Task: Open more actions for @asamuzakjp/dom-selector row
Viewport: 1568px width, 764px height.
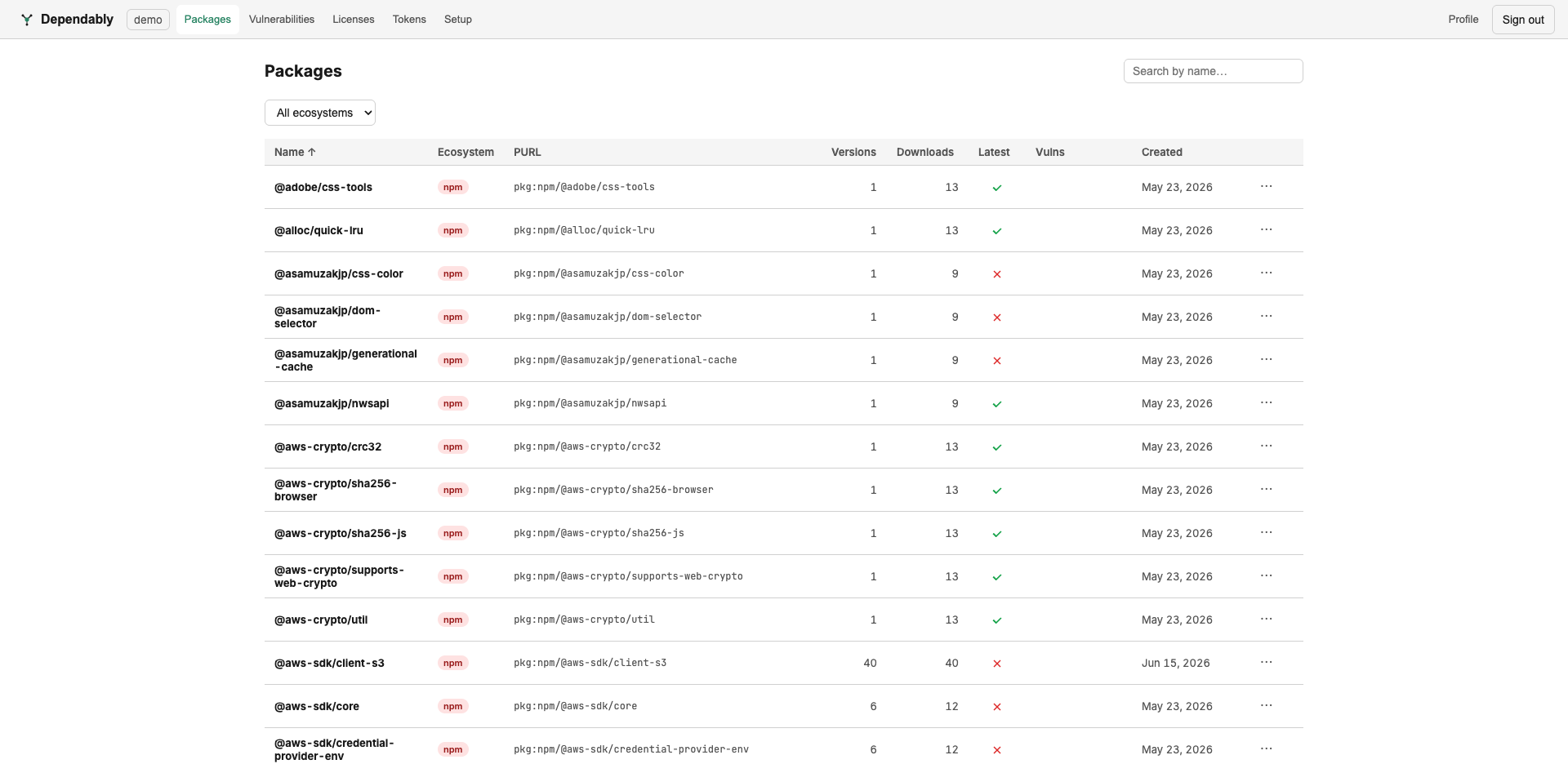Action: (x=1266, y=317)
